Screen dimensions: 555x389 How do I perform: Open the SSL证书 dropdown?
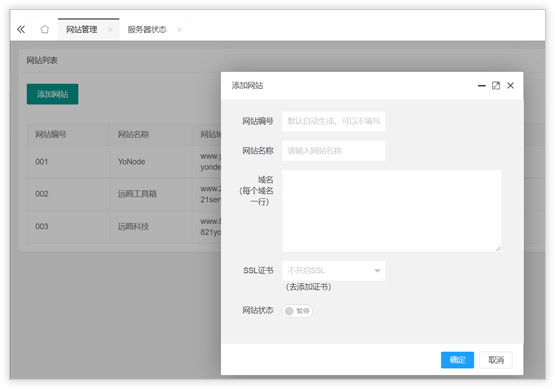334,271
